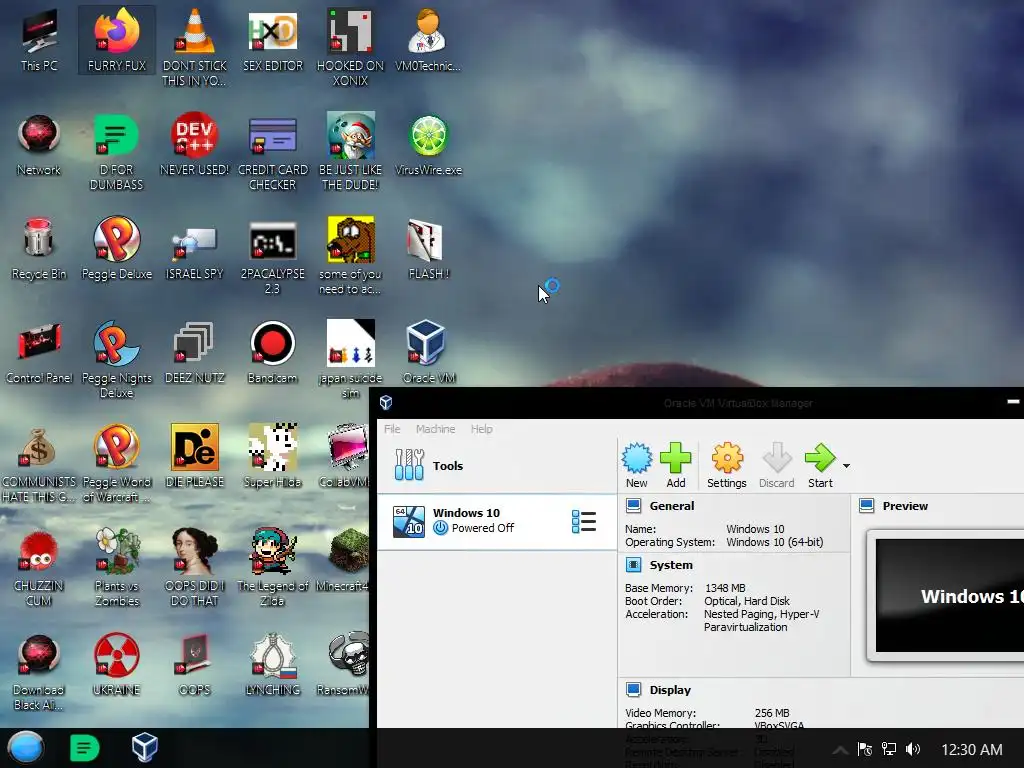Select the SEX EDITOR HxD desktop icon
Image resolution: width=1024 pixels, height=768 pixels.
(273, 40)
